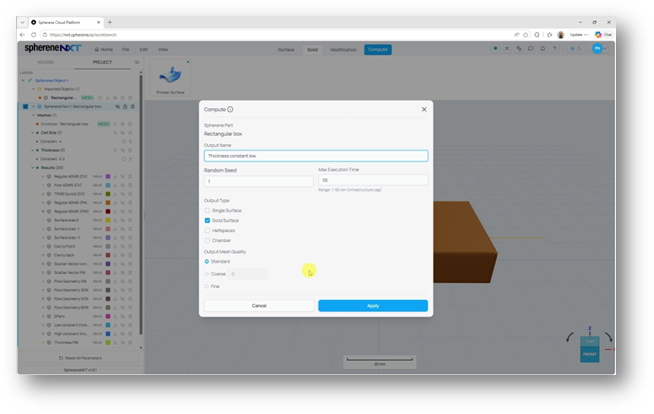654x414 pixels.
Task: Click the green swatch for TPMS Gyroid (CV)
Action: 108,194
